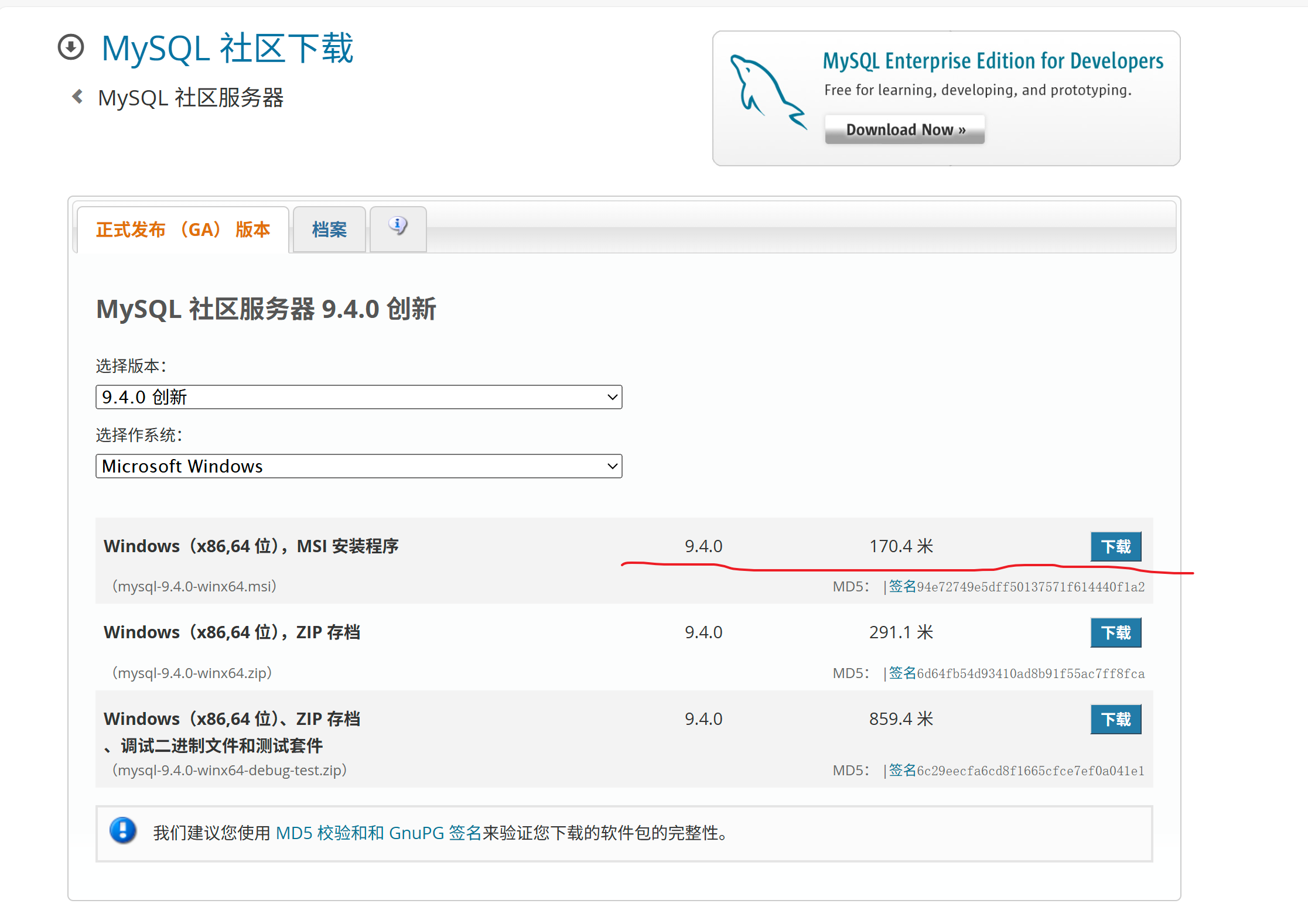
Task: Click the text Windows (x86,64 位), MSI 安装程序
Action: (x=251, y=546)
